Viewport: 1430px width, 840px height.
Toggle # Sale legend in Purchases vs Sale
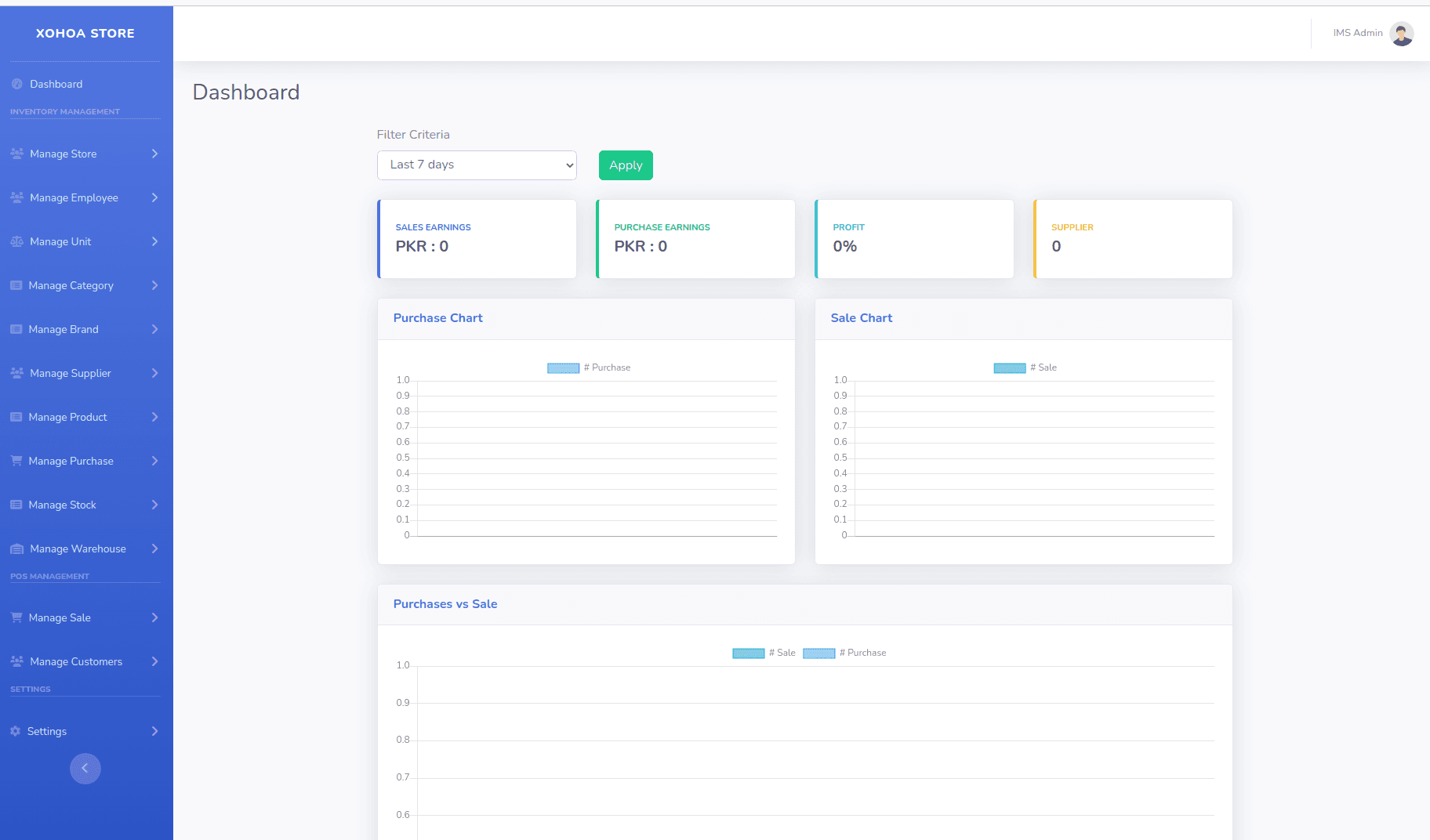[764, 653]
